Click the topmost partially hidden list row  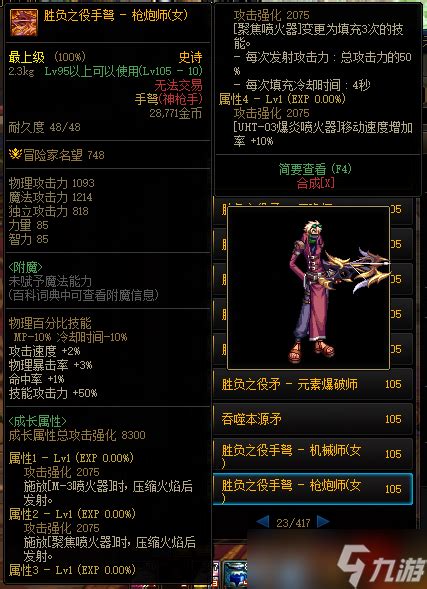coord(312,210)
